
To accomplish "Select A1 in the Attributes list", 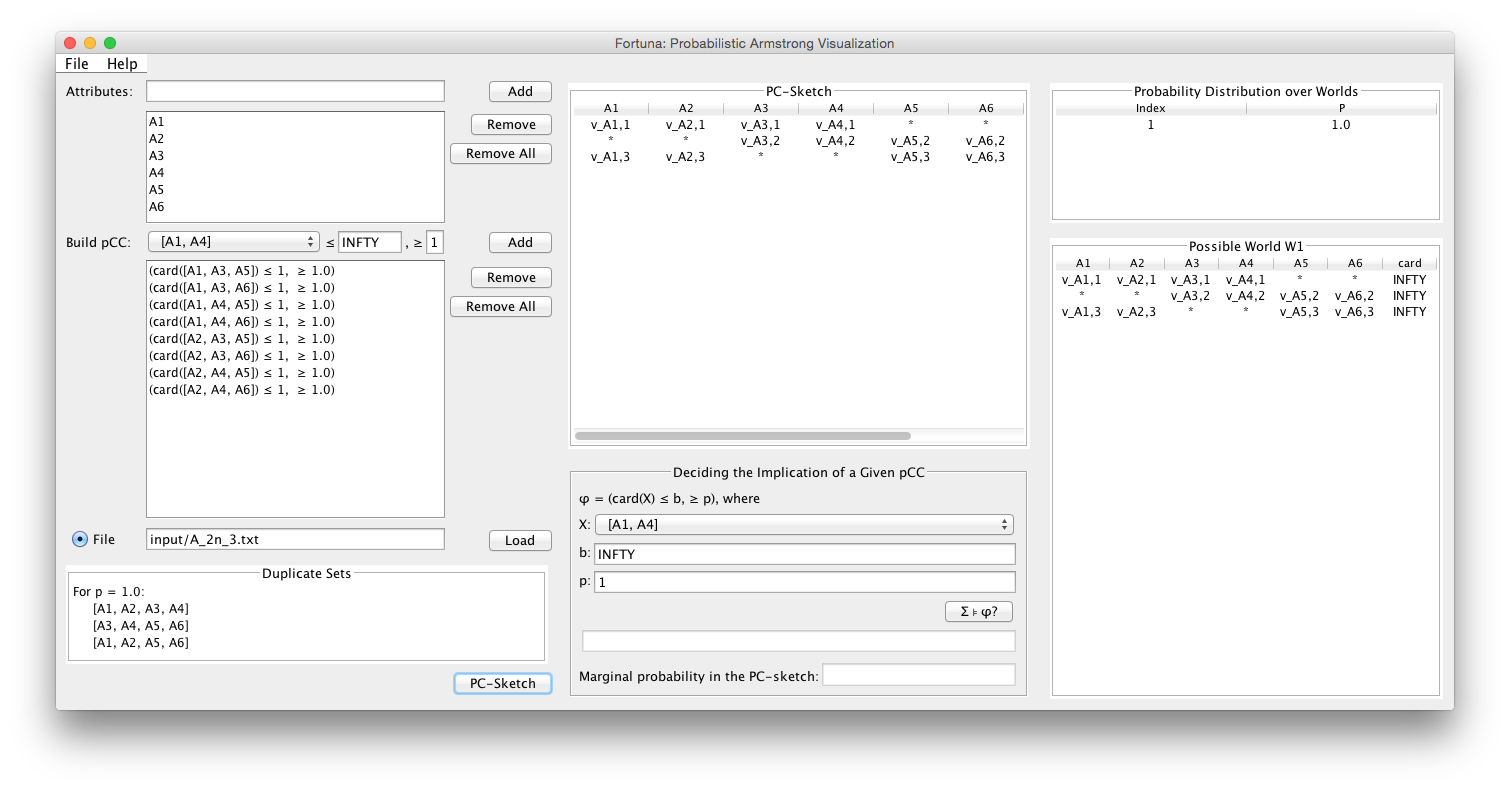I will coord(295,121).
